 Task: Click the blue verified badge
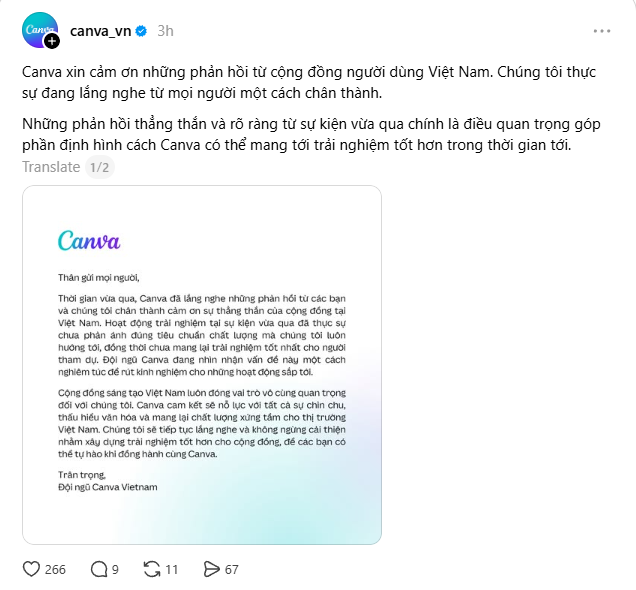(x=142, y=31)
